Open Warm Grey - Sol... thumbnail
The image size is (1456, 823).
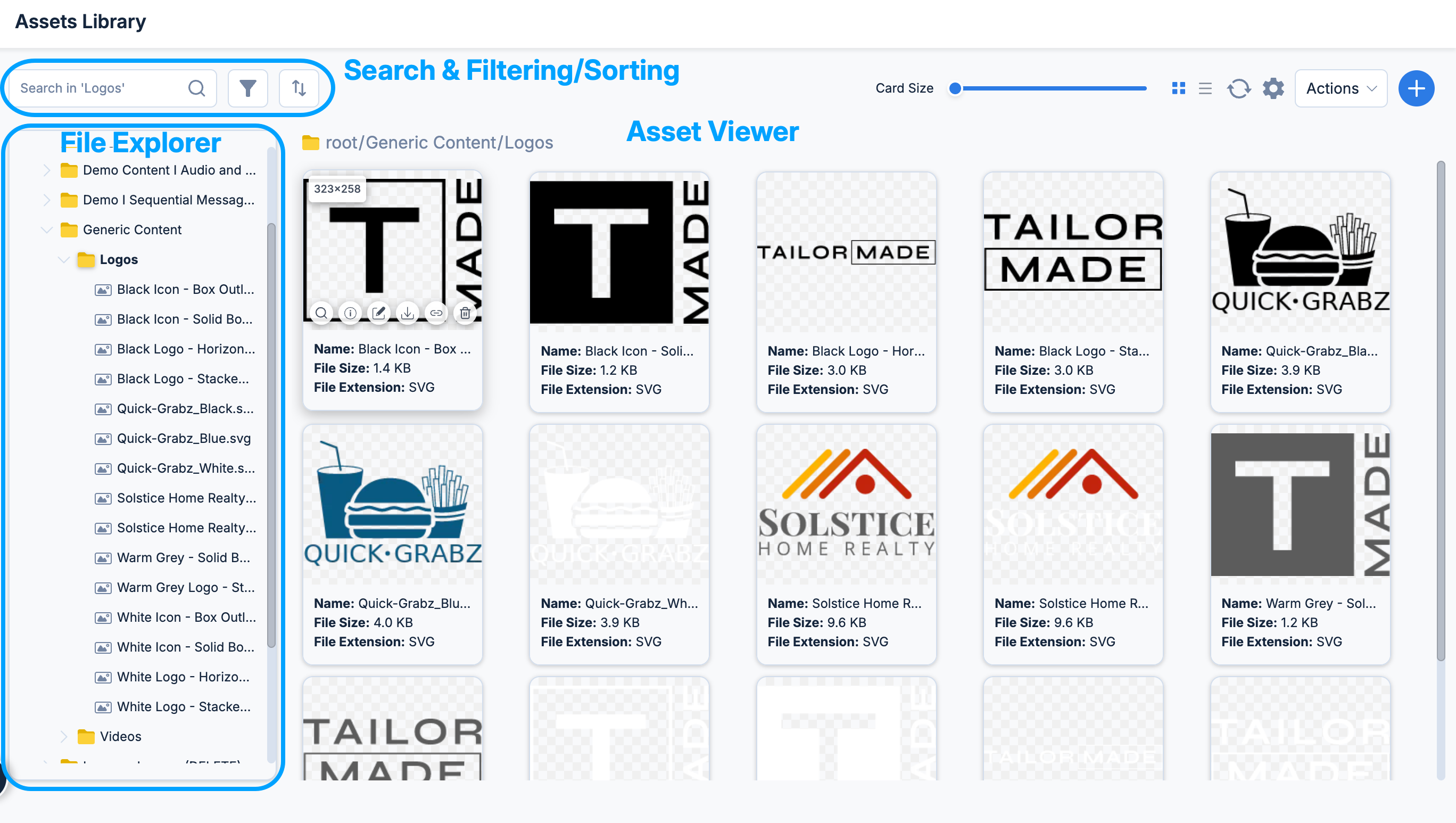(1300, 504)
